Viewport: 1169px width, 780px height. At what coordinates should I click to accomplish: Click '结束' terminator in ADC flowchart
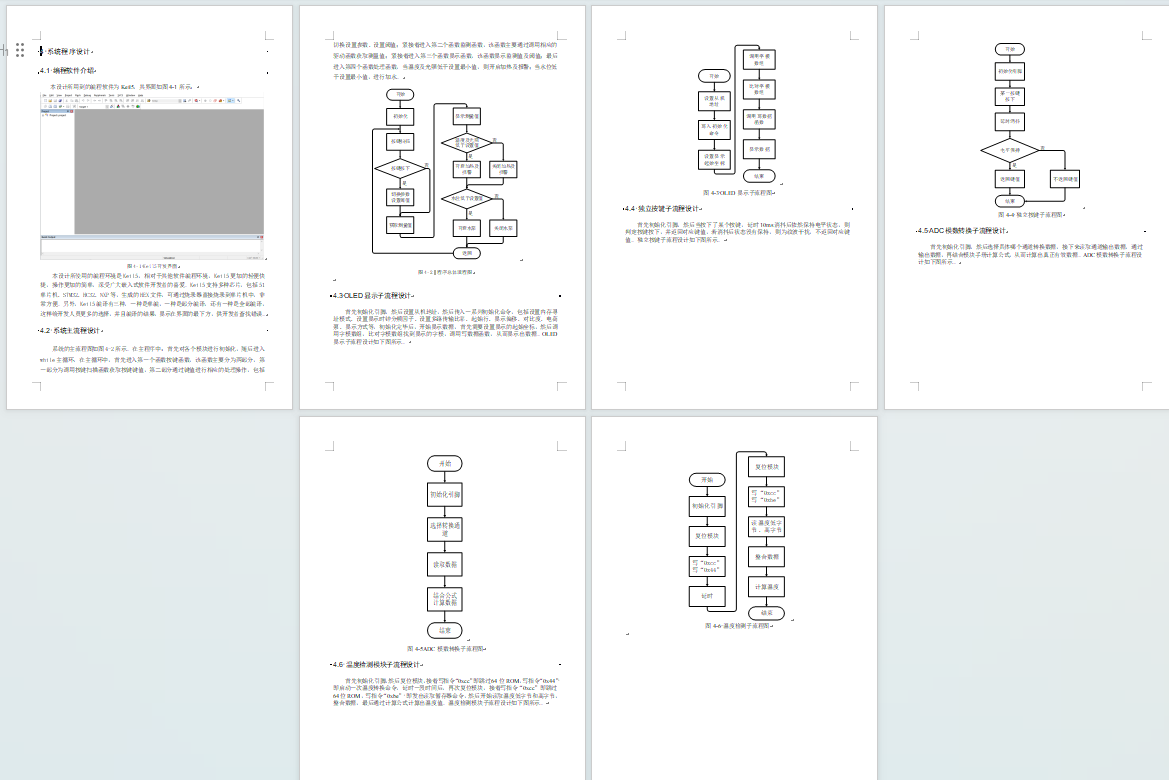pos(445,630)
